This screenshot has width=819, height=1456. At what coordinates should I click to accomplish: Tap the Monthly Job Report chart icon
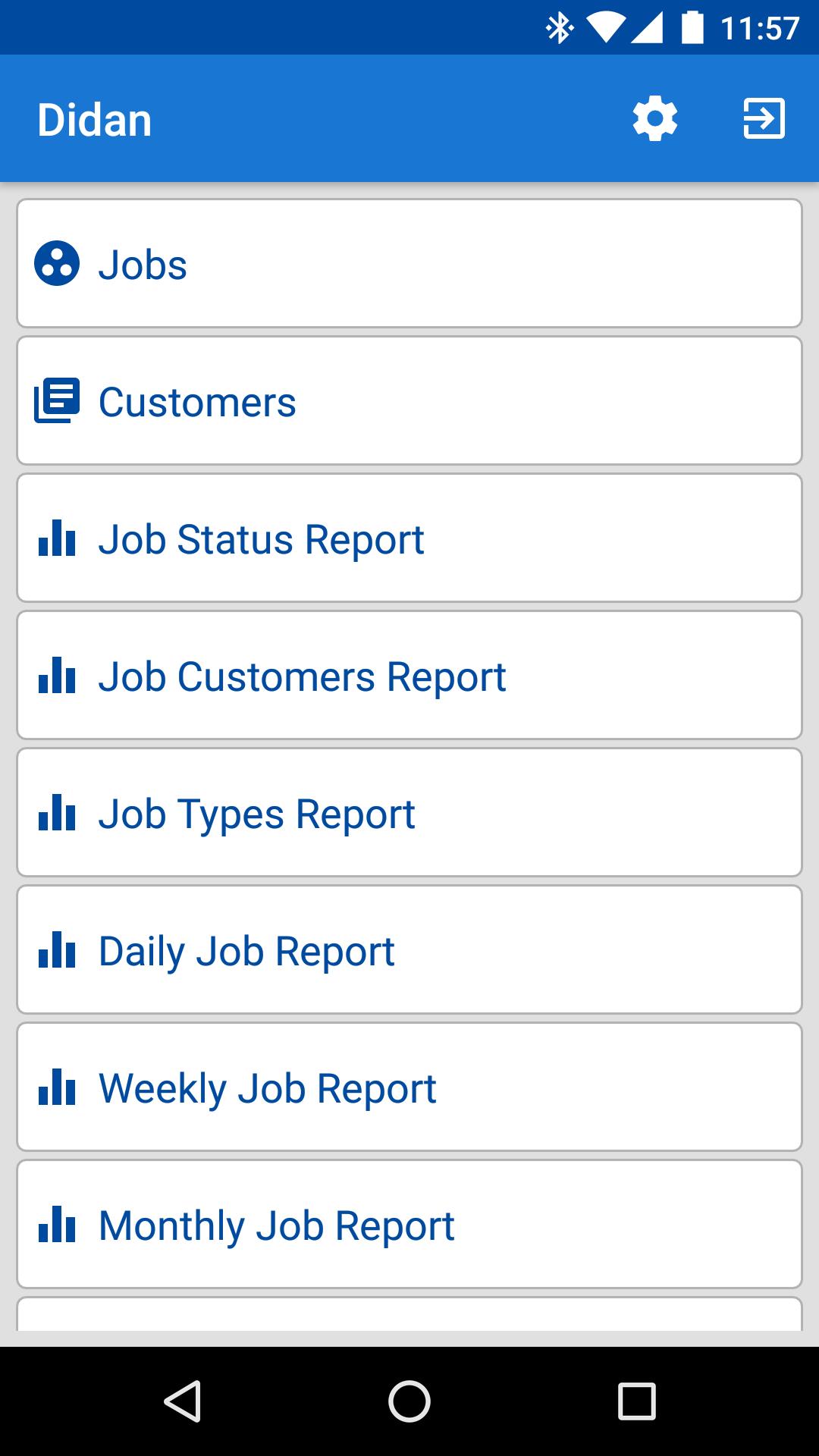[57, 1225]
